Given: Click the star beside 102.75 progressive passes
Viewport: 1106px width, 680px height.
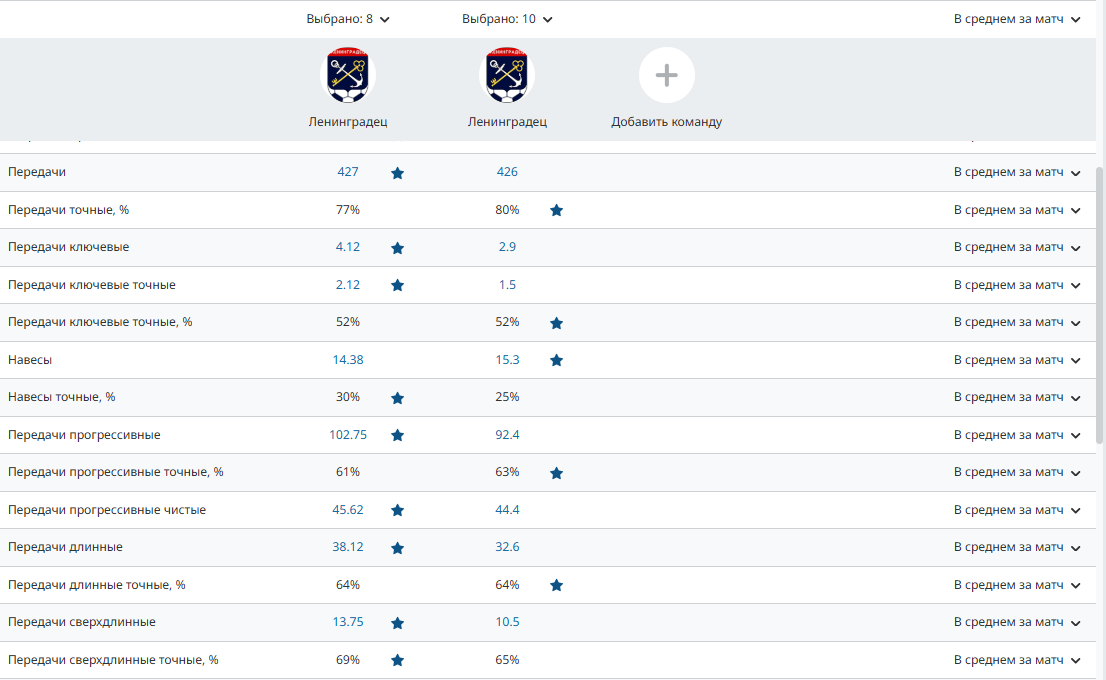Looking at the screenshot, I should pyautogui.click(x=397, y=435).
